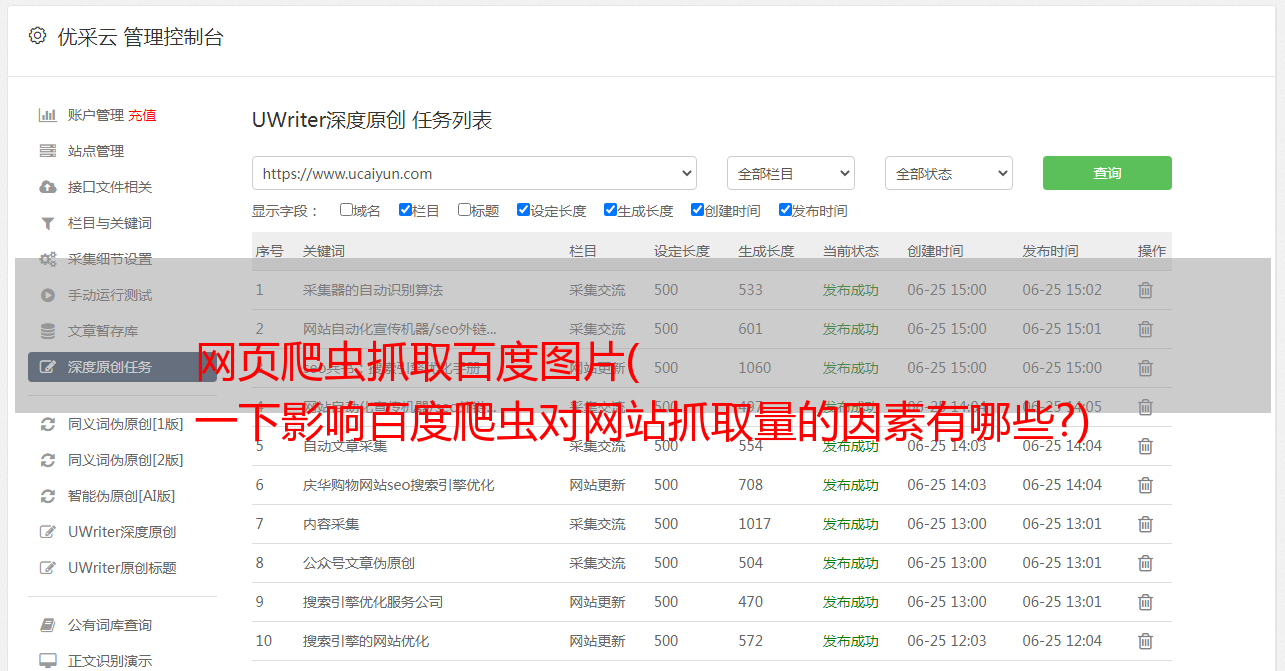
Task: Open 接口文件相关 in the sidebar
Action: pyautogui.click(x=110, y=187)
